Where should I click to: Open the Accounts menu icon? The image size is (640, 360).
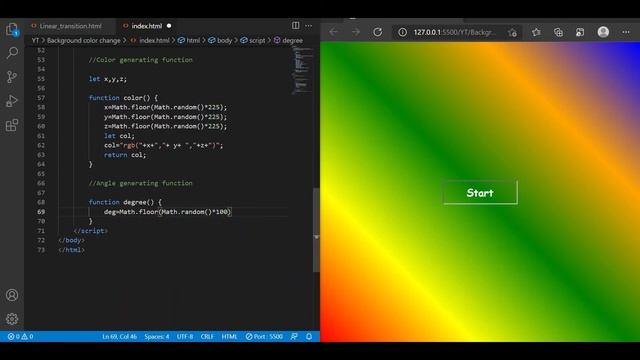pyautogui.click(x=12, y=295)
